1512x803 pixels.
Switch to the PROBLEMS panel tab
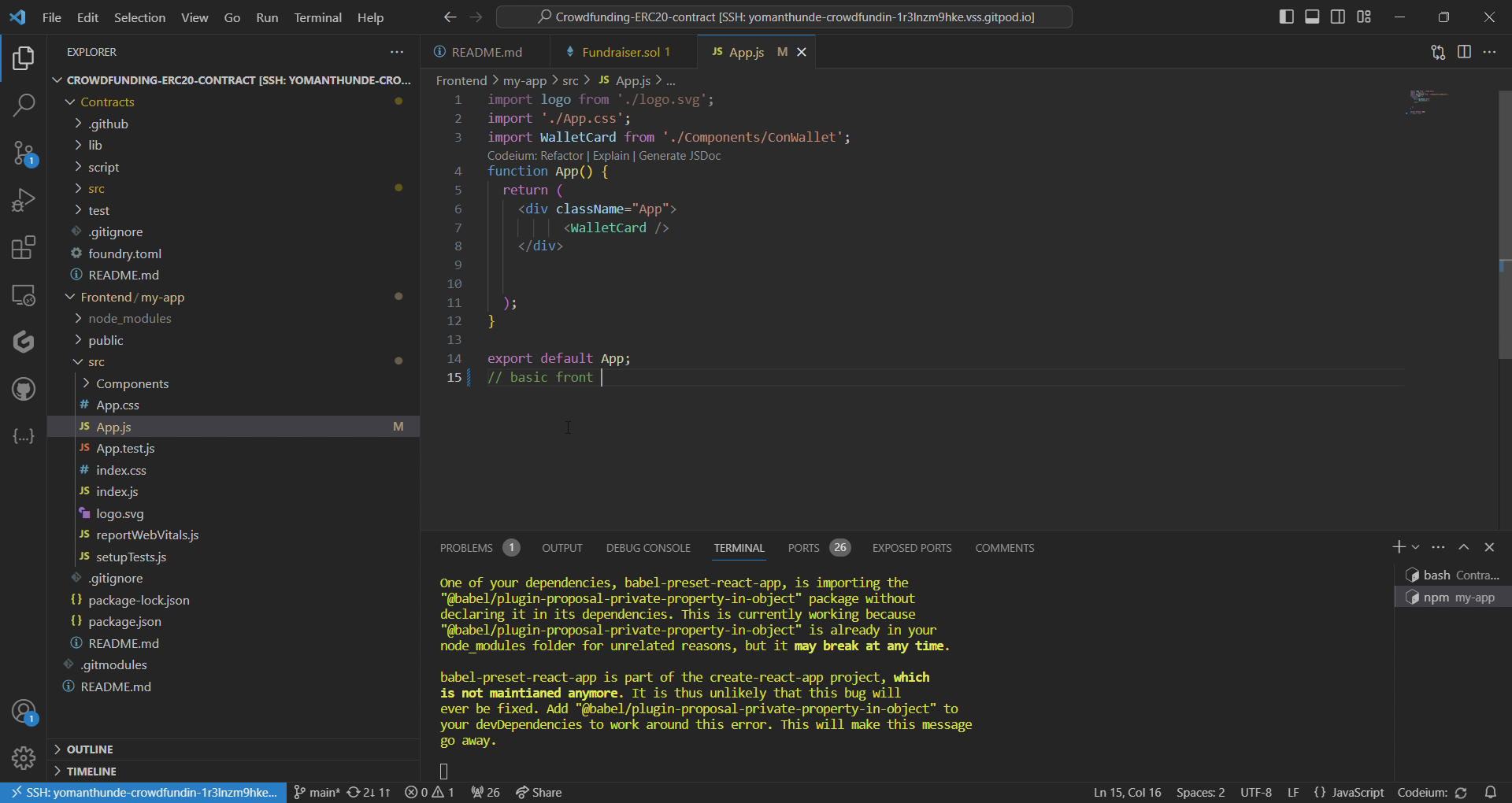tap(479, 548)
